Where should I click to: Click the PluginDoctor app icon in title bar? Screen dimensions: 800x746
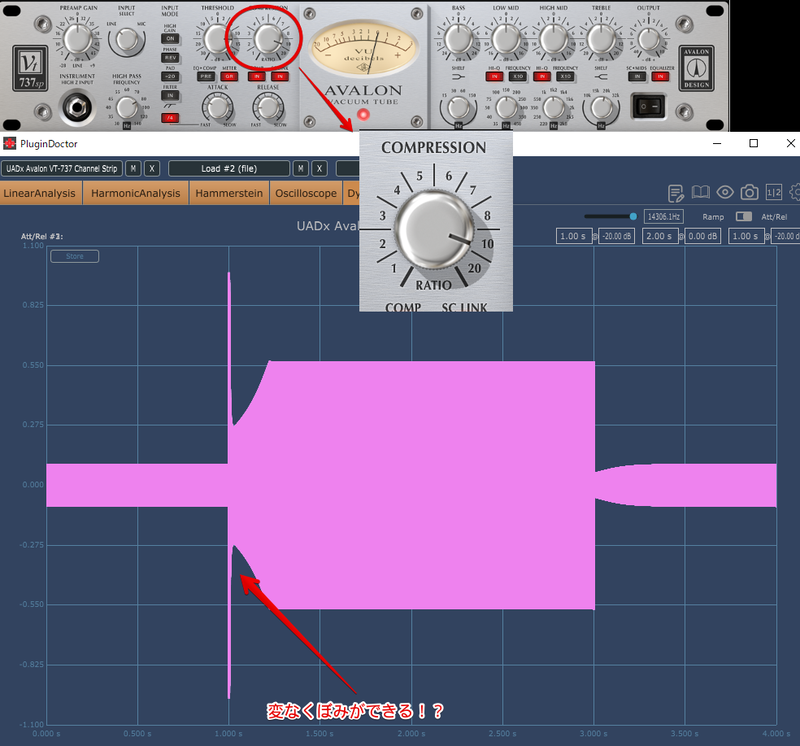(10, 144)
